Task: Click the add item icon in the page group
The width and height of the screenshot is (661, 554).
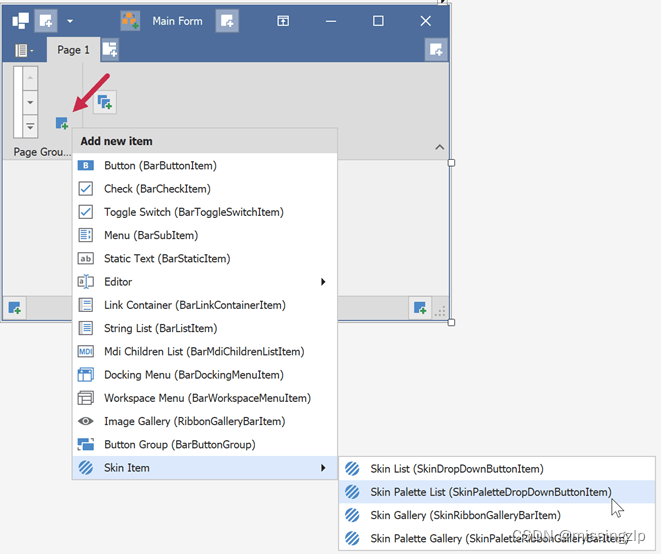Action: (61, 123)
